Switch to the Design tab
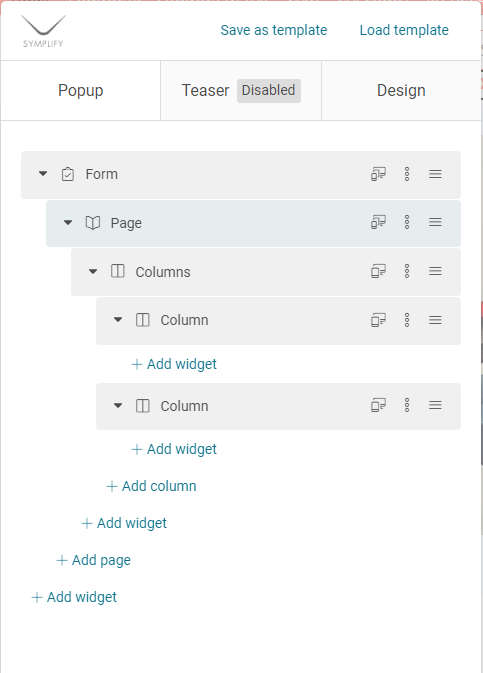This screenshot has width=483, height=673. click(x=401, y=91)
